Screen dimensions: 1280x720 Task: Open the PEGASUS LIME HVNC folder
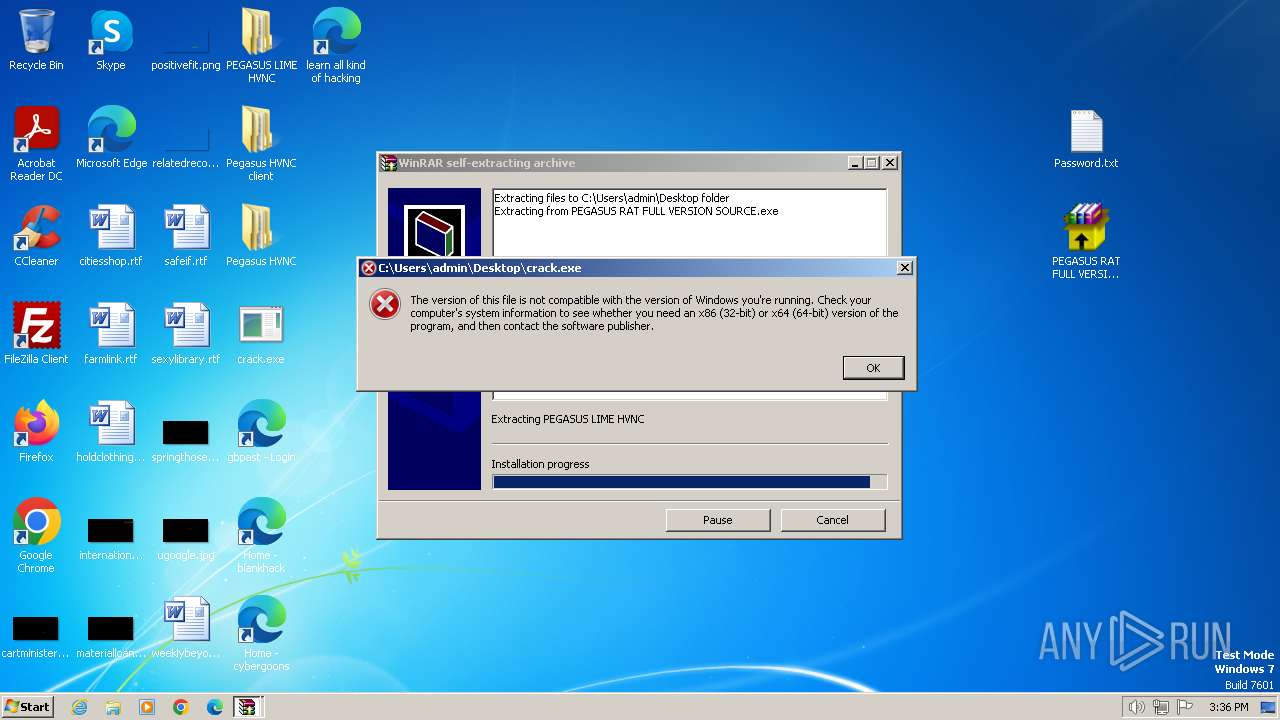(x=261, y=45)
